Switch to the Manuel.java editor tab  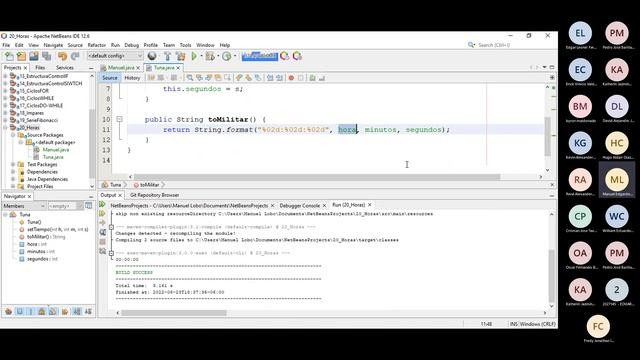point(121,67)
